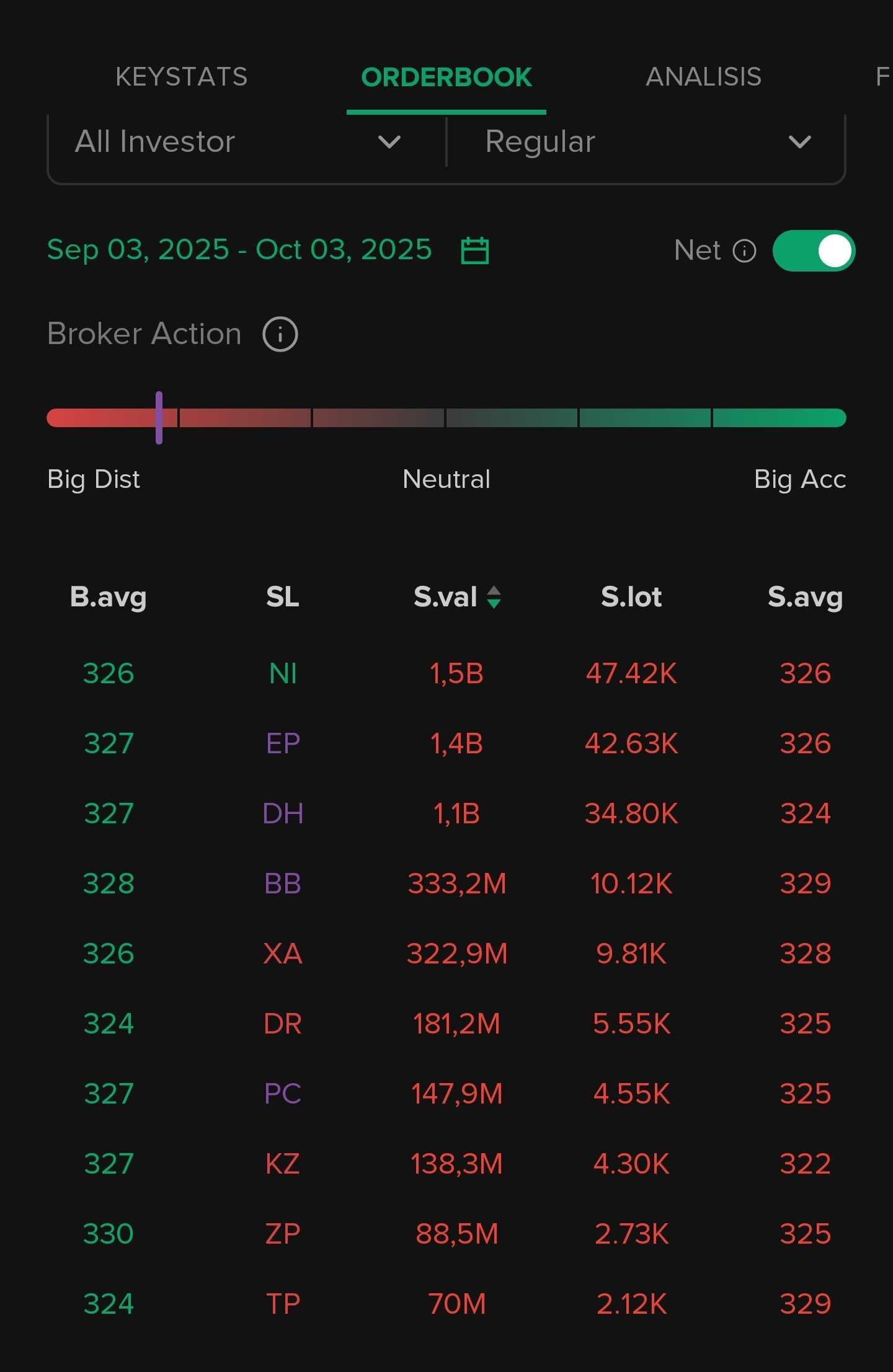Tap the B.avg column header
The width and height of the screenshot is (893, 1372).
(109, 597)
